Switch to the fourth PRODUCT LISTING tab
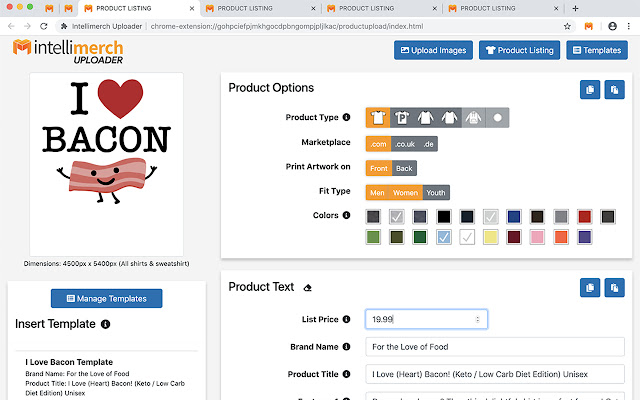Image resolution: width=640 pixels, height=400 pixels. (502, 8)
